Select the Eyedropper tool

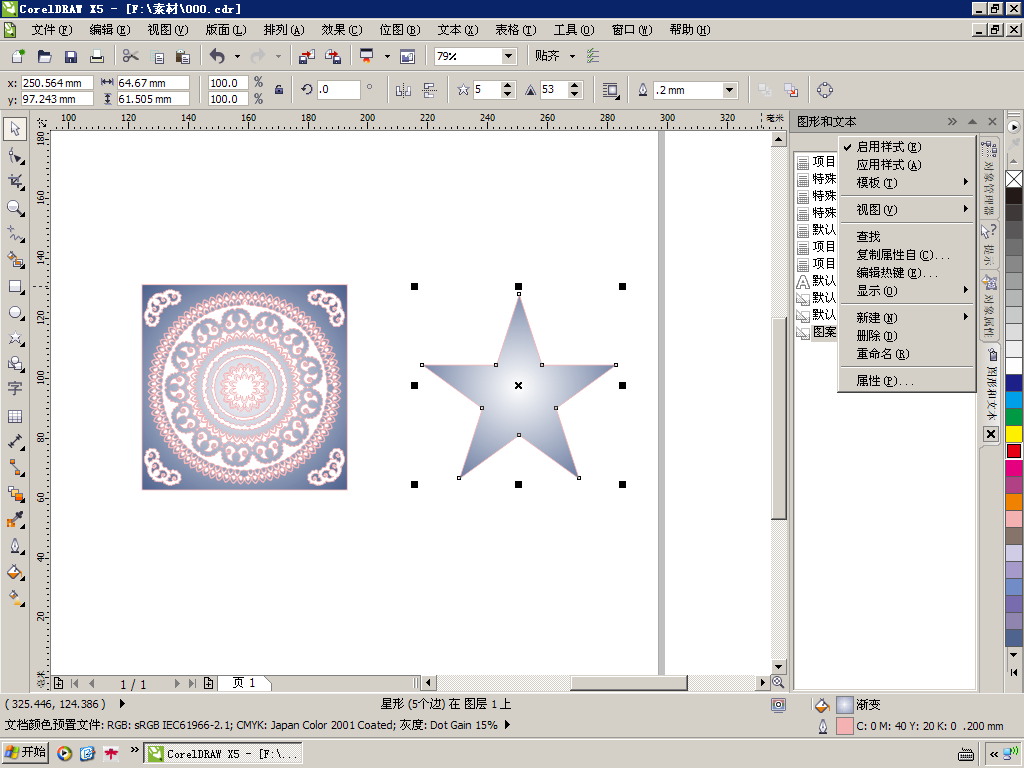click(x=16, y=520)
